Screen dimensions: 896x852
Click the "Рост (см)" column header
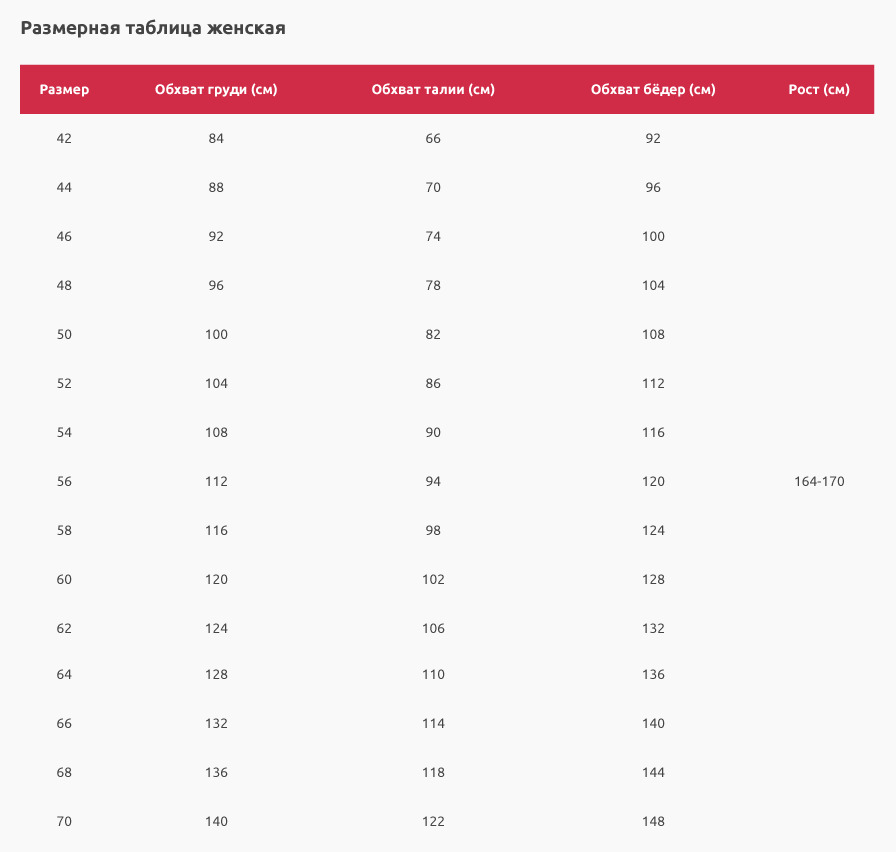[x=819, y=90]
